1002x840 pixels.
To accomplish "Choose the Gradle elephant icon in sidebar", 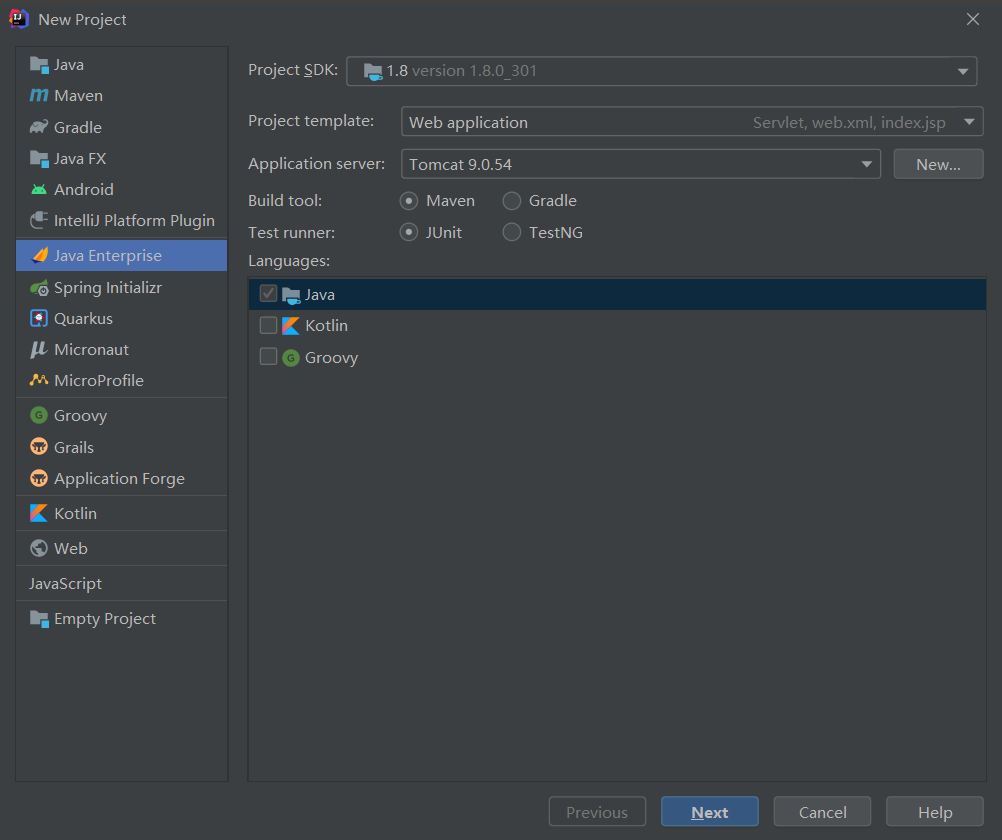I will point(39,127).
